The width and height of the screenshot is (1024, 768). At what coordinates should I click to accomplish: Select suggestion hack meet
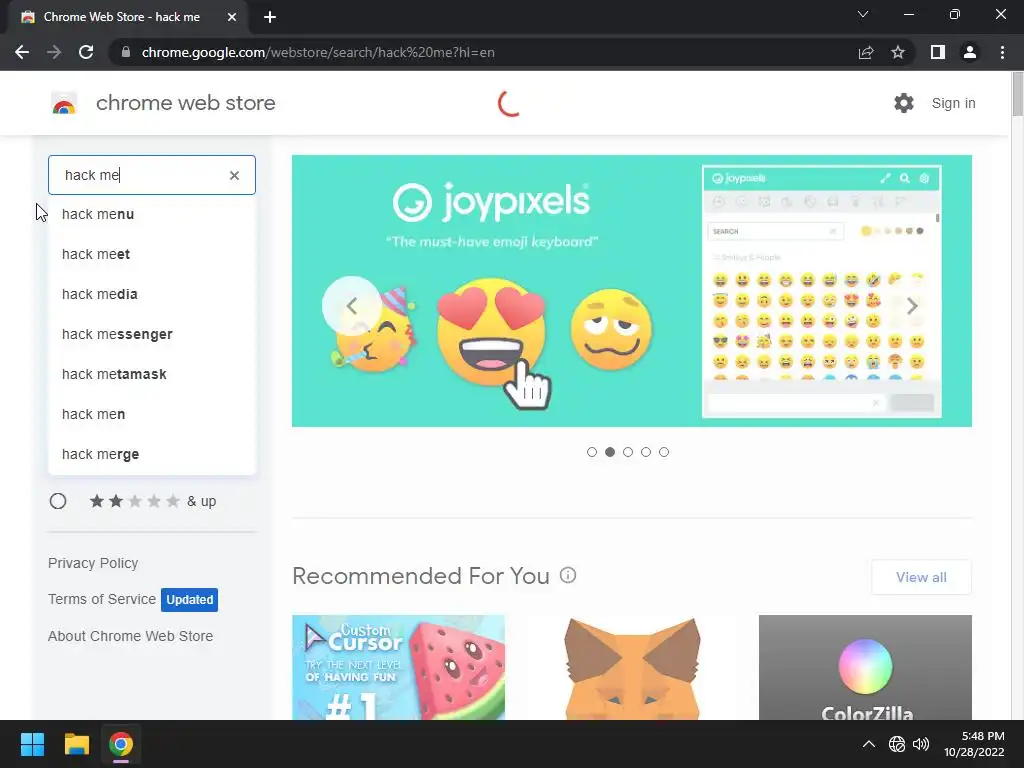[x=152, y=254]
